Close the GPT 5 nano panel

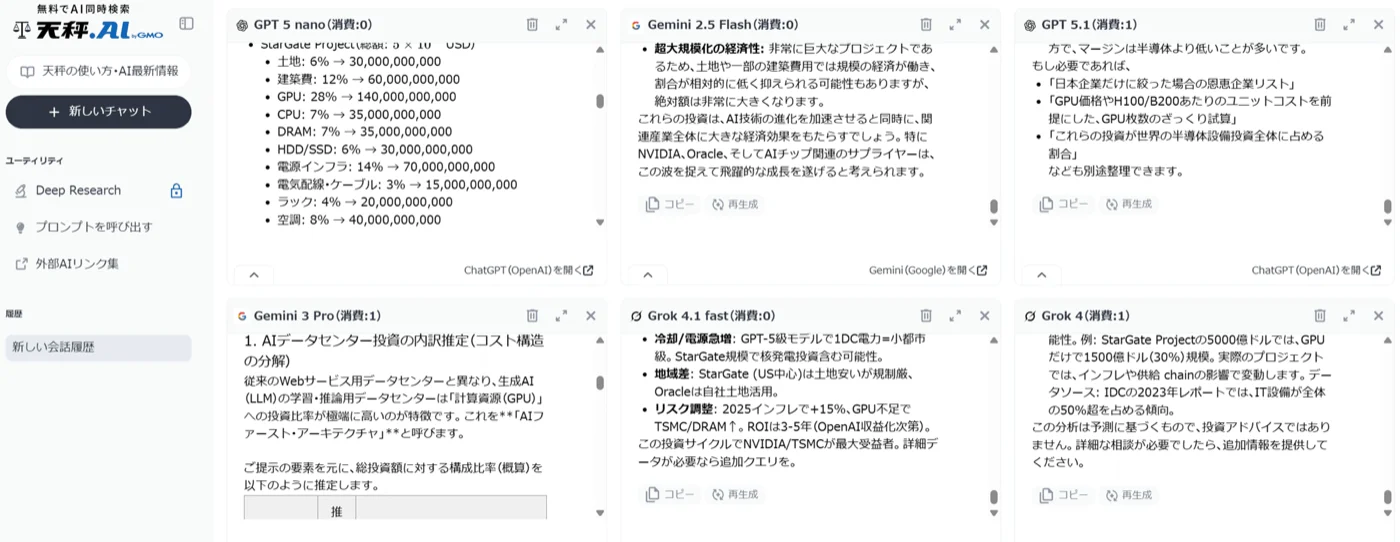coord(590,24)
